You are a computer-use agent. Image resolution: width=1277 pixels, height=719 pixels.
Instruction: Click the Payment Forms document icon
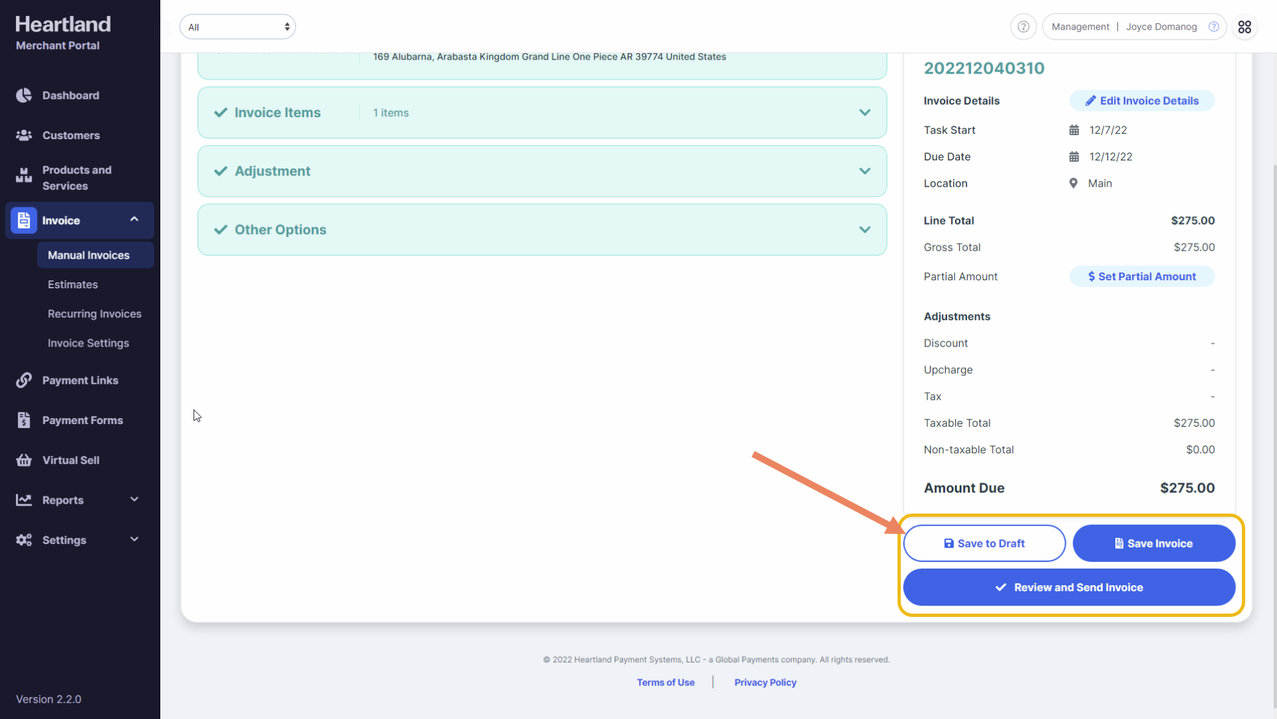click(24, 421)
